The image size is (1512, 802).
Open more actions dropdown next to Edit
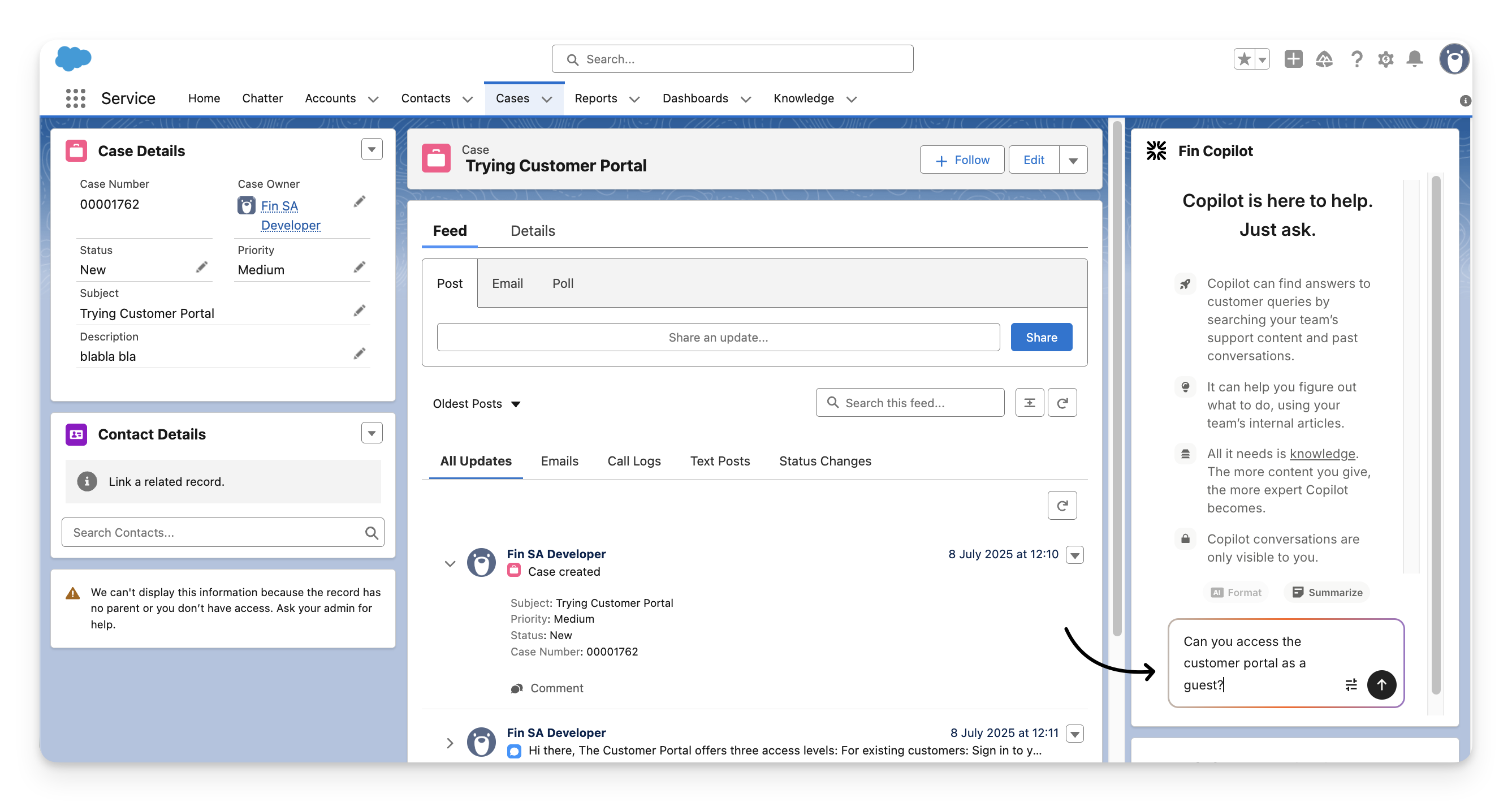(x=1073, y=160)
